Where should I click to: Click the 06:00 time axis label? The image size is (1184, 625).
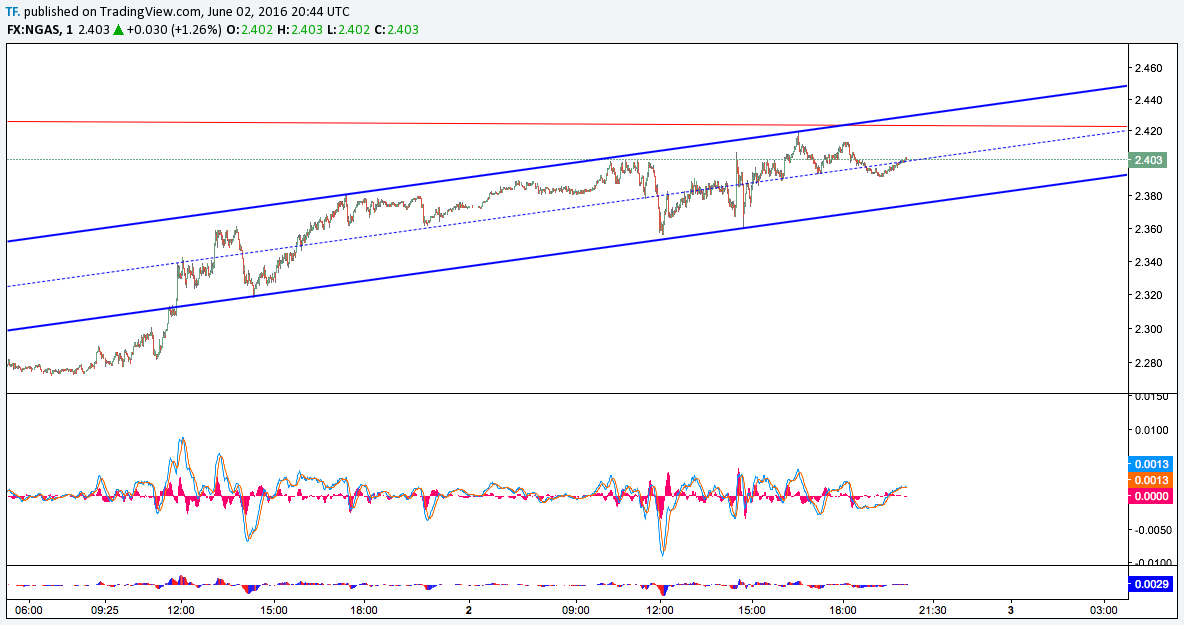(29, 610)
